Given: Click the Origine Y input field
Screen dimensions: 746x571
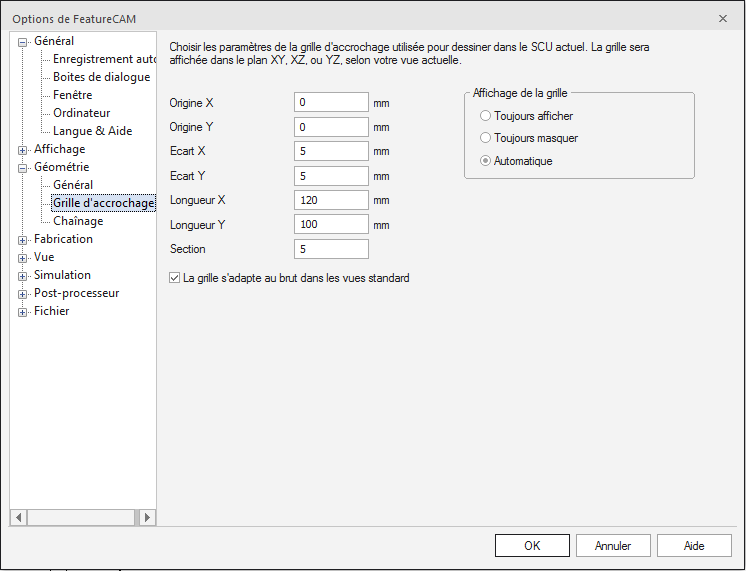Looking at the screenshot, I should tap(331, 127).
